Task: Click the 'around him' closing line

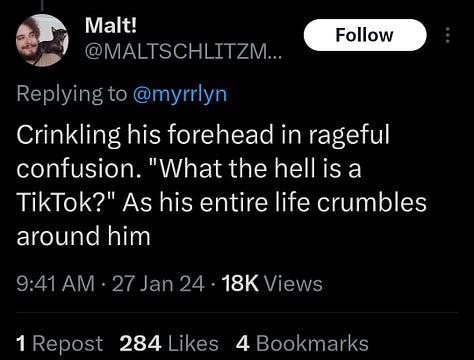Action: click(83, 236)
